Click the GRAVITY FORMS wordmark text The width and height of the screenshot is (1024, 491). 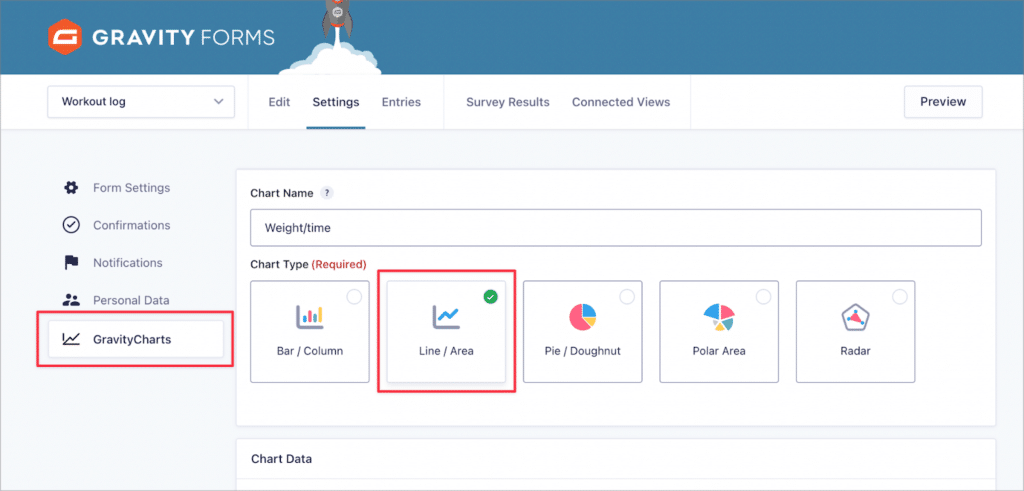tap(184, 37)
